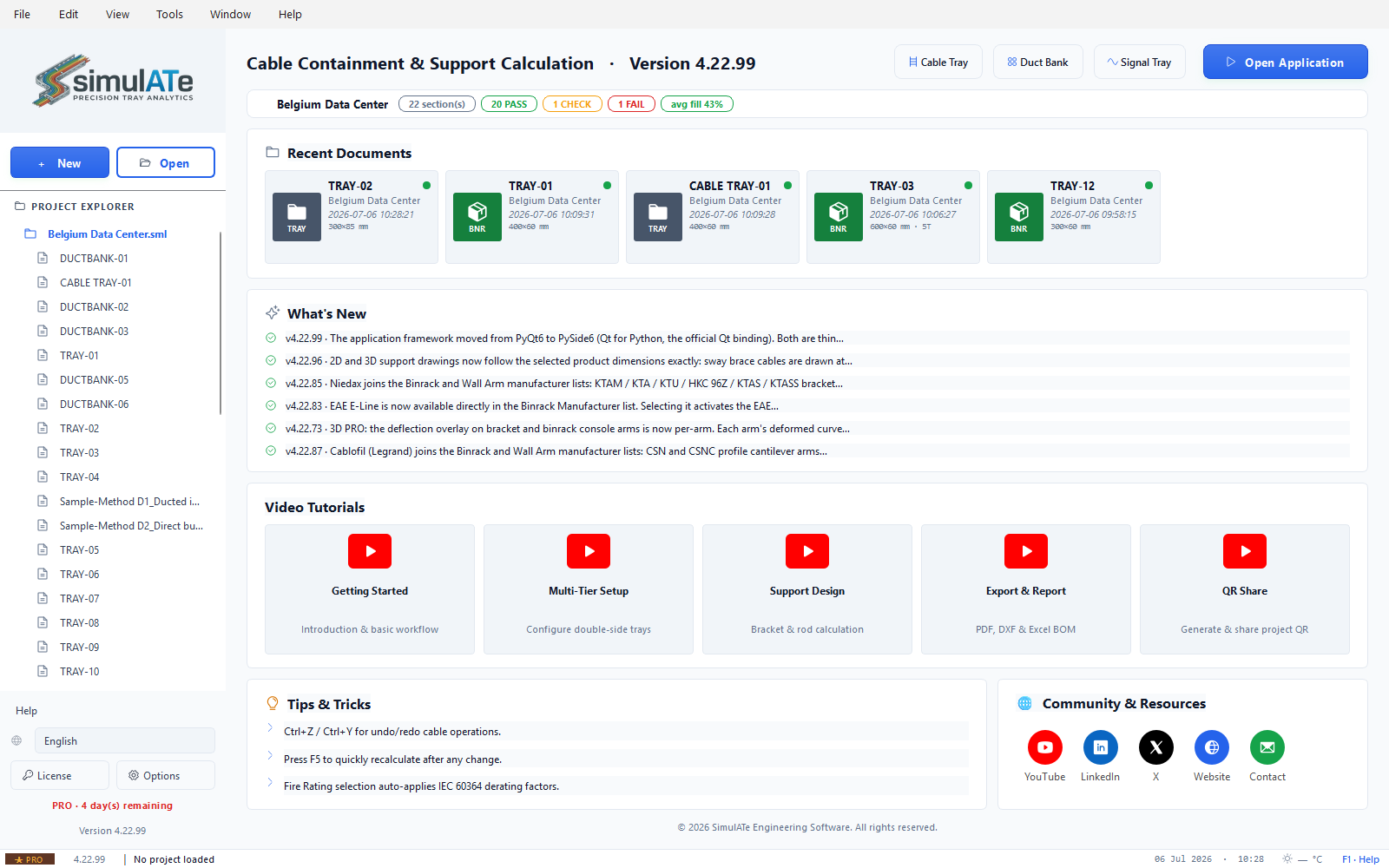Select TRAY-04 in the project tree
Viewport: 1389px width, 868px height.
[79, 477]
